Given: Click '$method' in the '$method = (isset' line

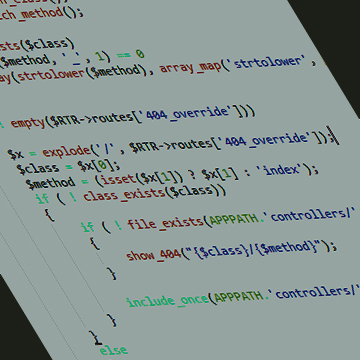Looking at the screenshot, I should [x=51, y=183].
